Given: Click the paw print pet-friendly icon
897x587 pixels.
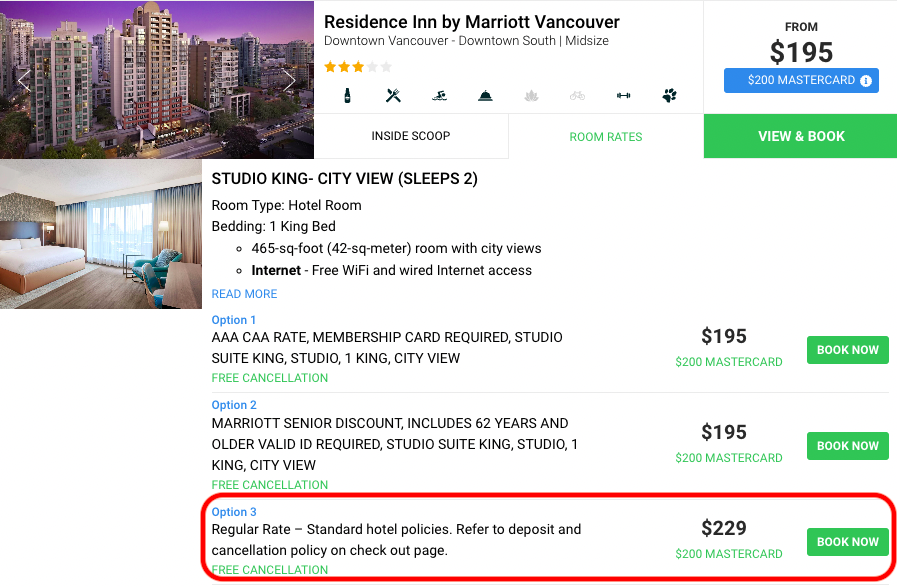Looking at the screenshot, I should tap(669, 96).
